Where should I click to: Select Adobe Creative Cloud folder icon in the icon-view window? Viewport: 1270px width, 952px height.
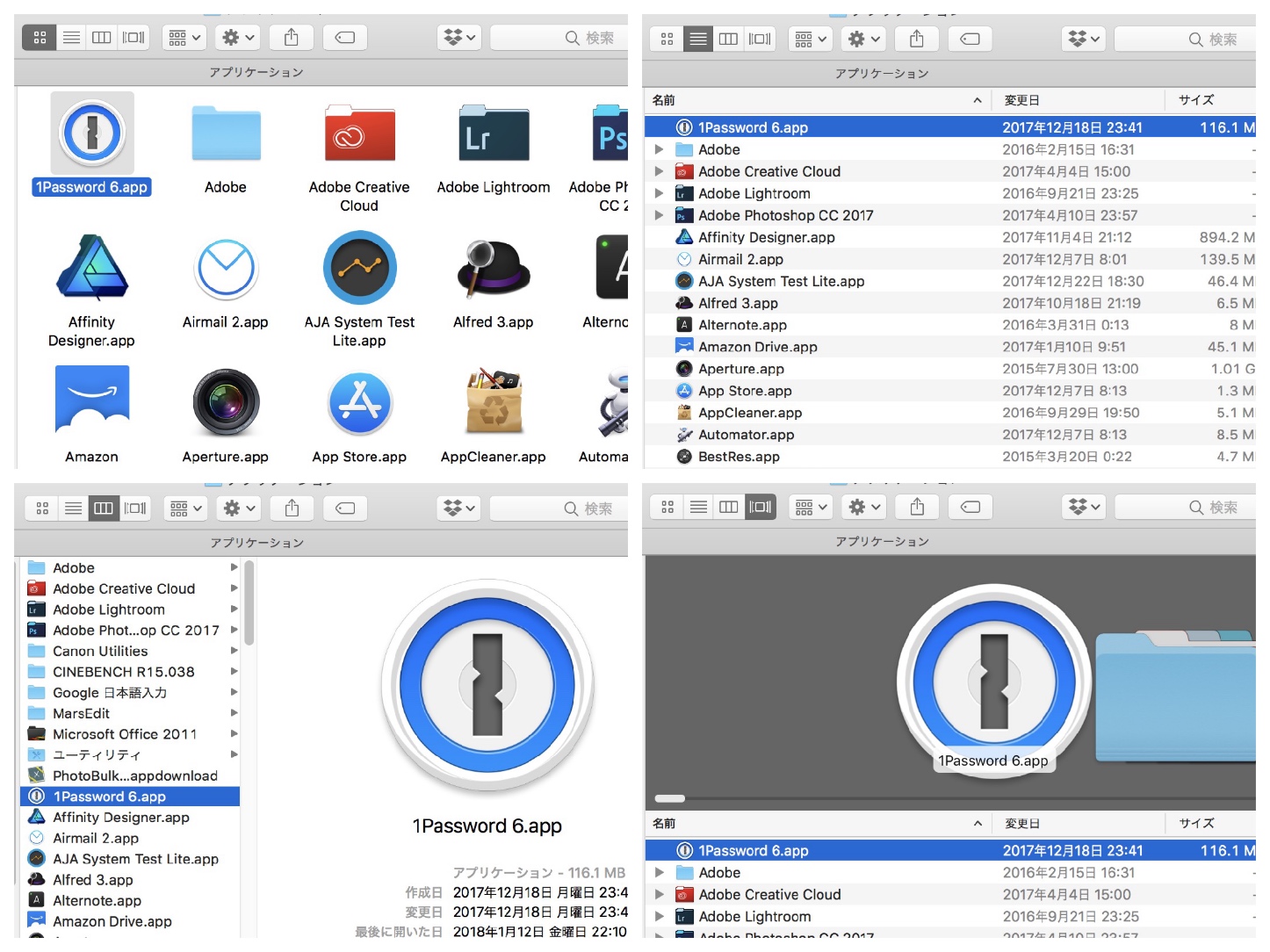(359, 133)
